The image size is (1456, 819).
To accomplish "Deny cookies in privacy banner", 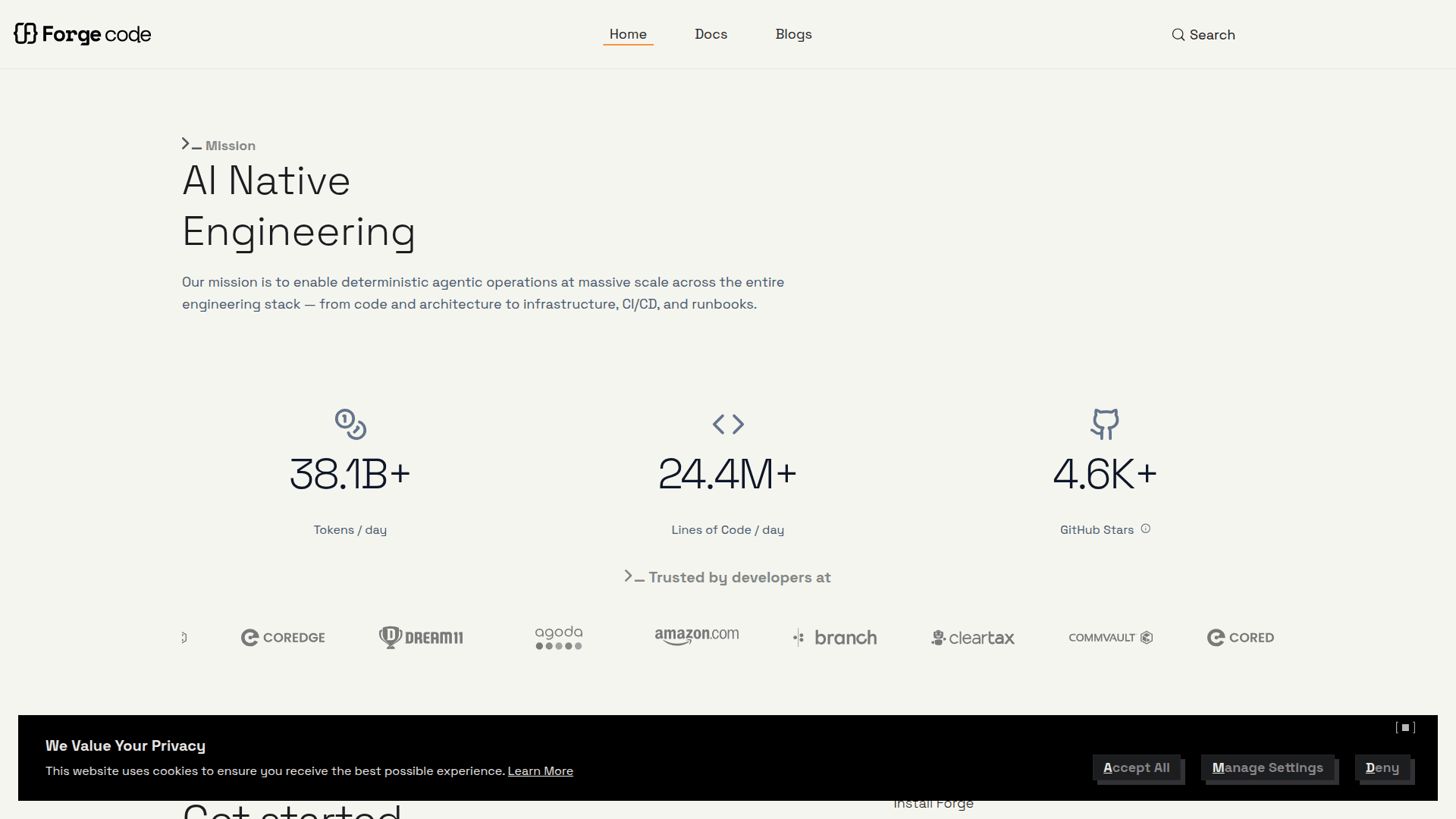I will (x=1382, y=768).
